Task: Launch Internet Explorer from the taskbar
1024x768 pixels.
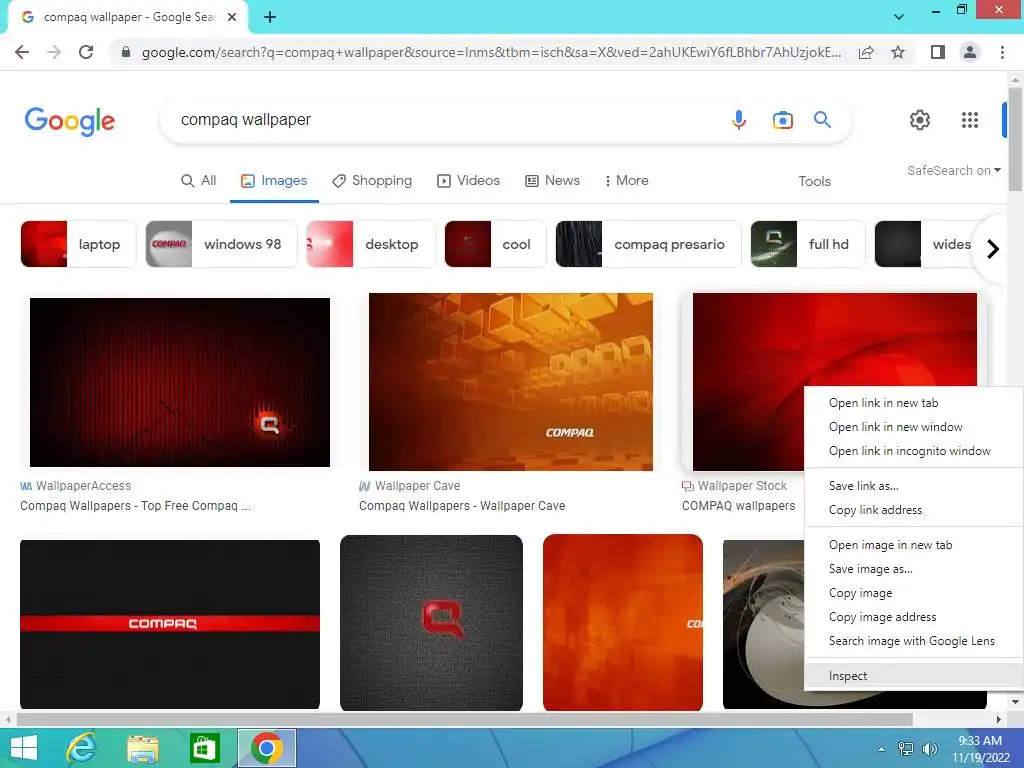Action: pyautogui.click(x=81, y=748)
